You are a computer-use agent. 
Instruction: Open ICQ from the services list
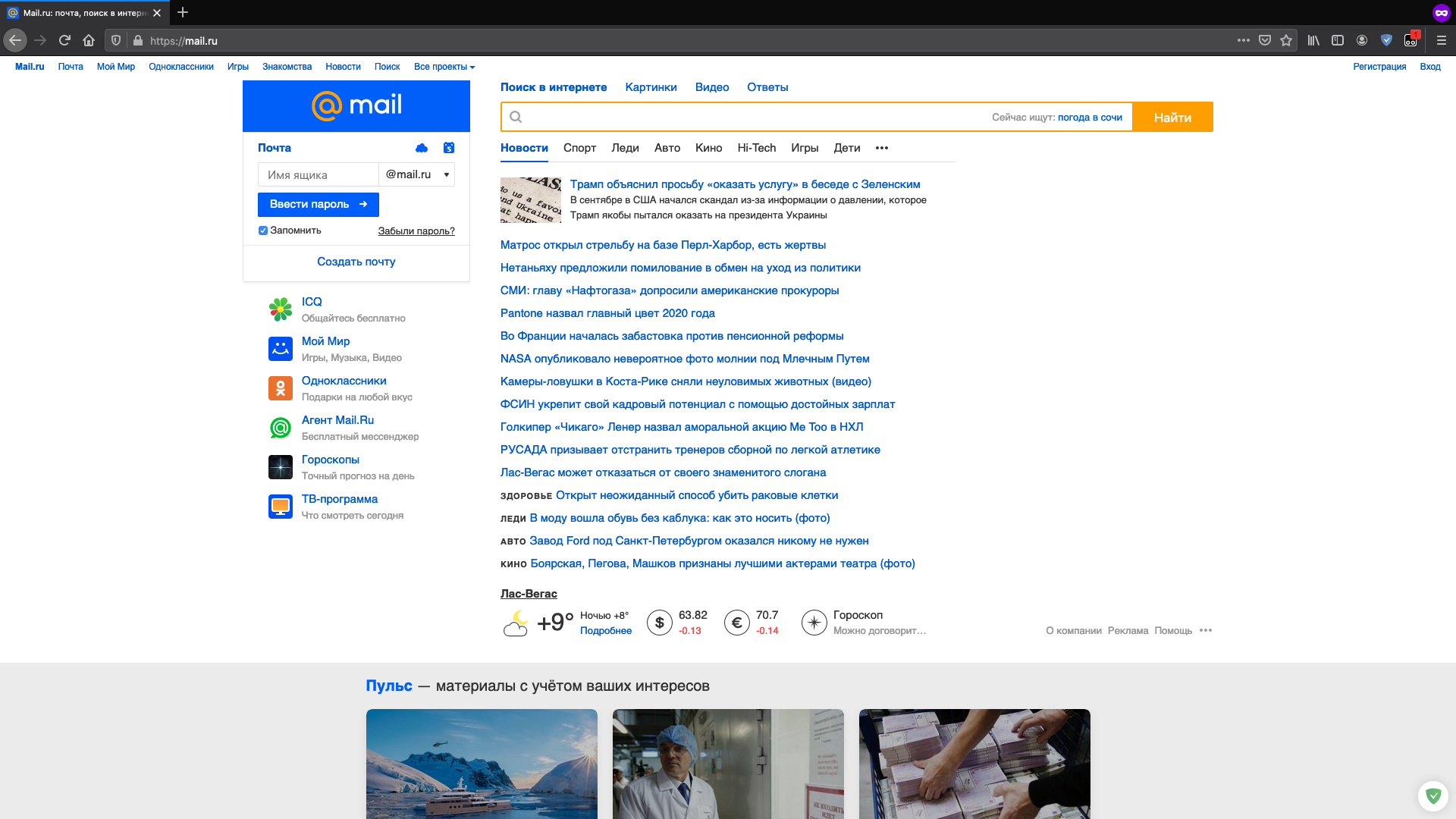click(x=281, y=309)
